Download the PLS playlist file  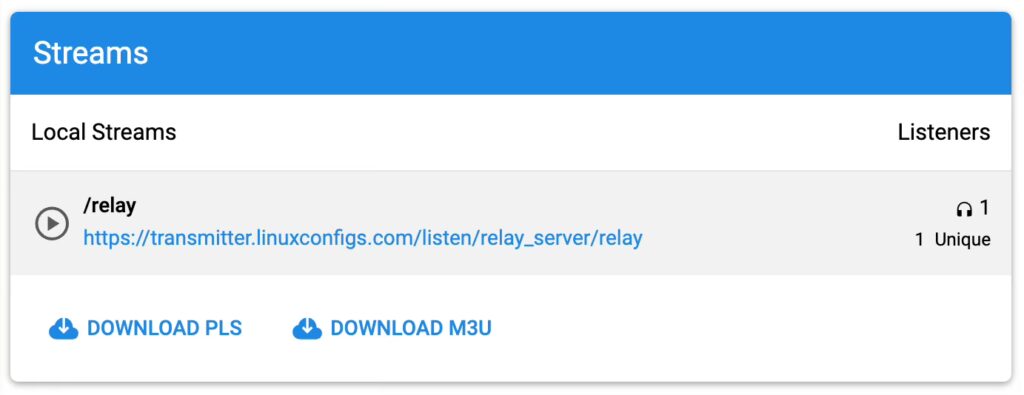coord(146,328)
